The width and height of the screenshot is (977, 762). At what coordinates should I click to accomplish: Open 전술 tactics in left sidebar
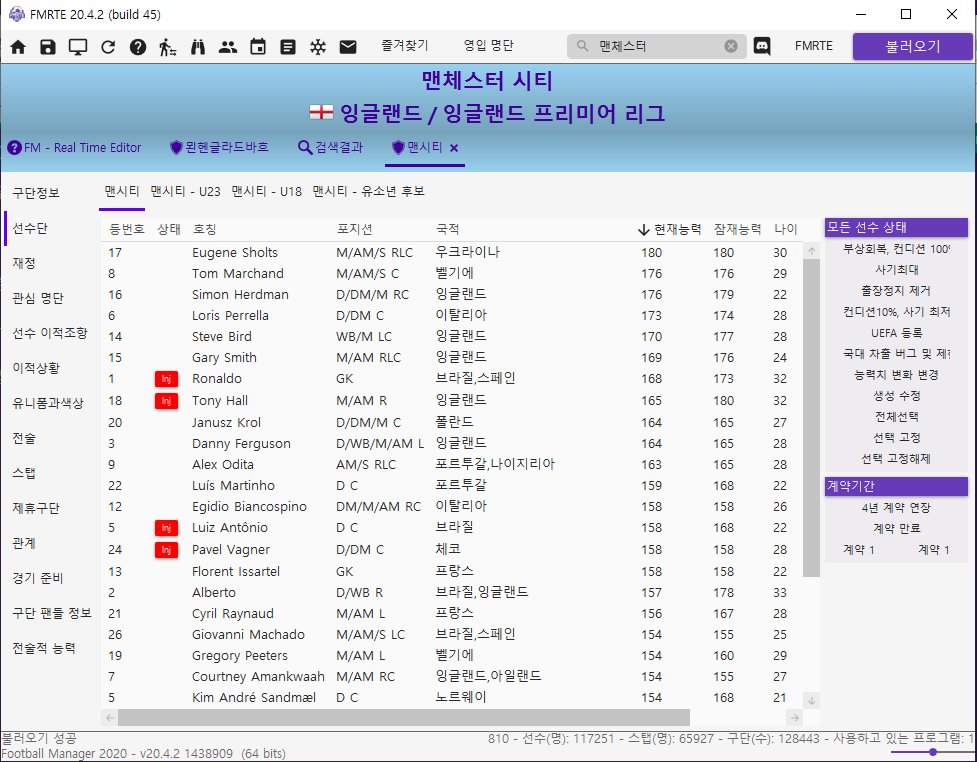(x=24, y=439)
